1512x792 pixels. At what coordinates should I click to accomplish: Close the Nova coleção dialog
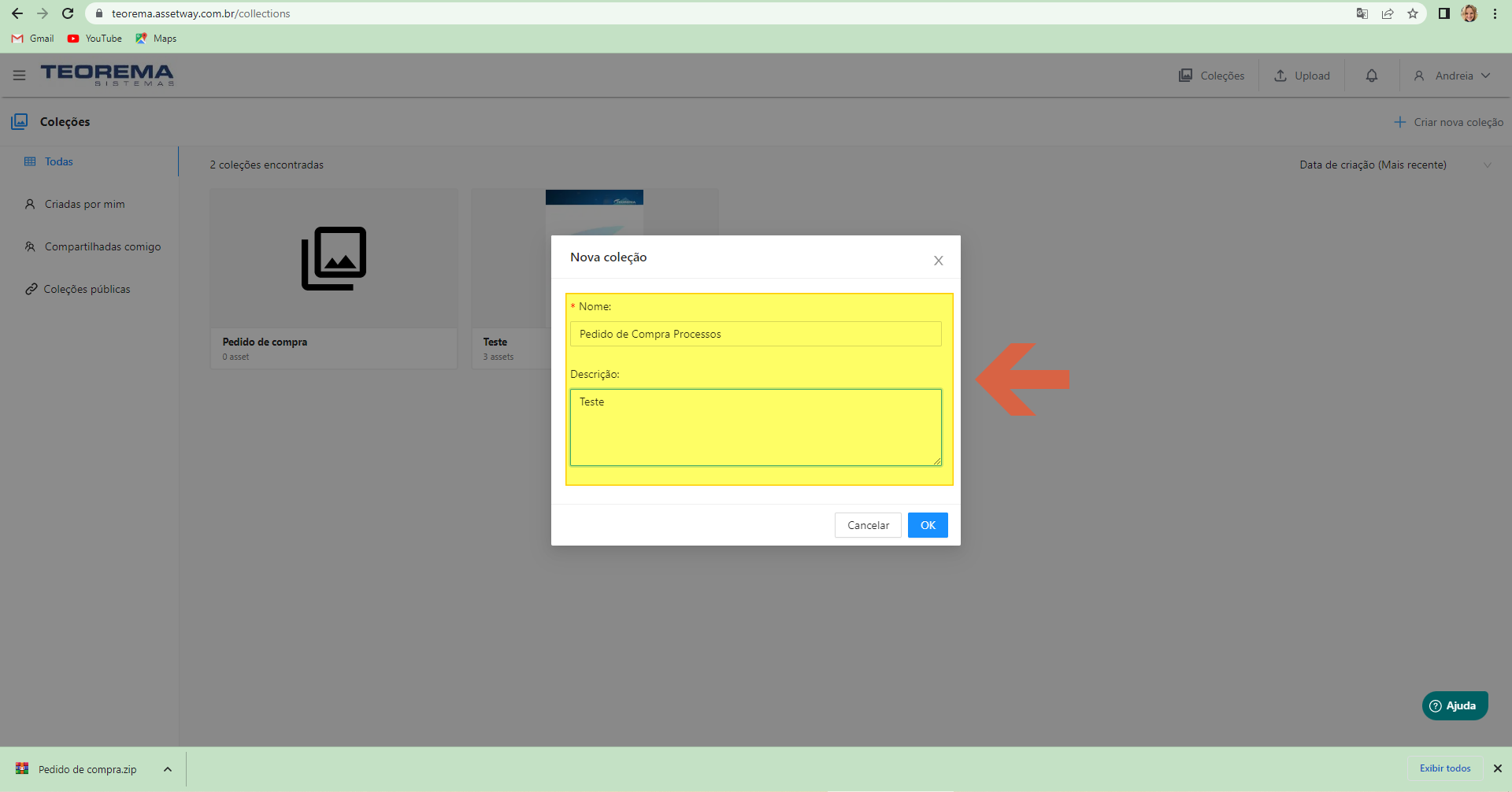click(x=939, y=261)
